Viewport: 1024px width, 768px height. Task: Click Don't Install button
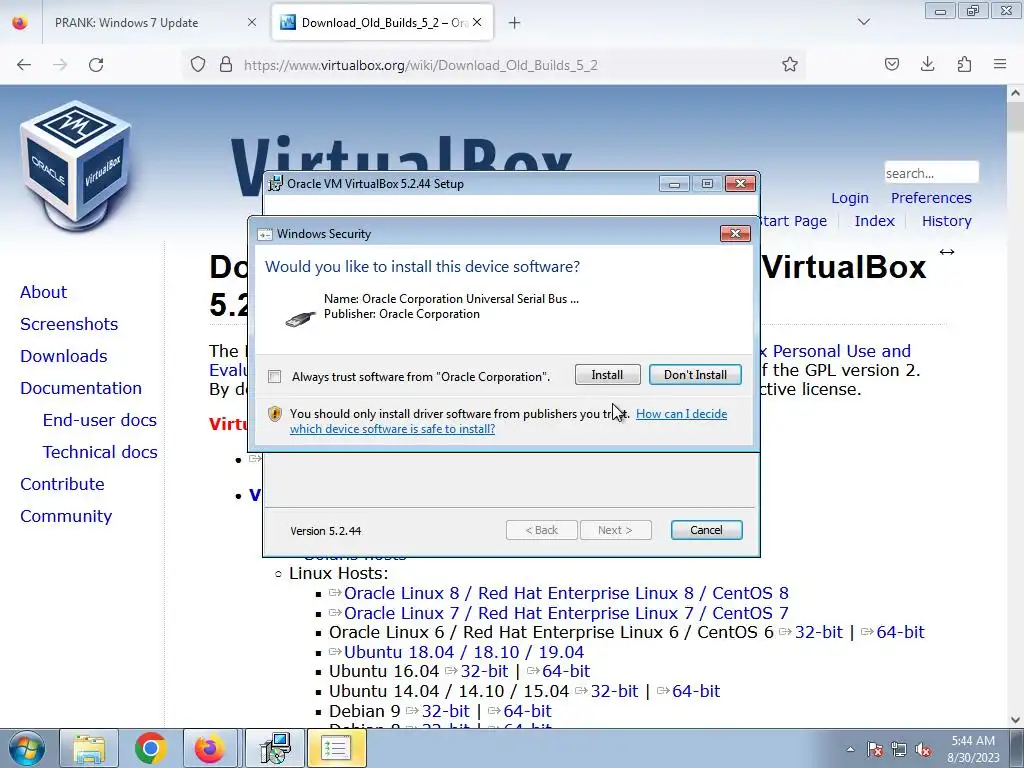(695, 375)
